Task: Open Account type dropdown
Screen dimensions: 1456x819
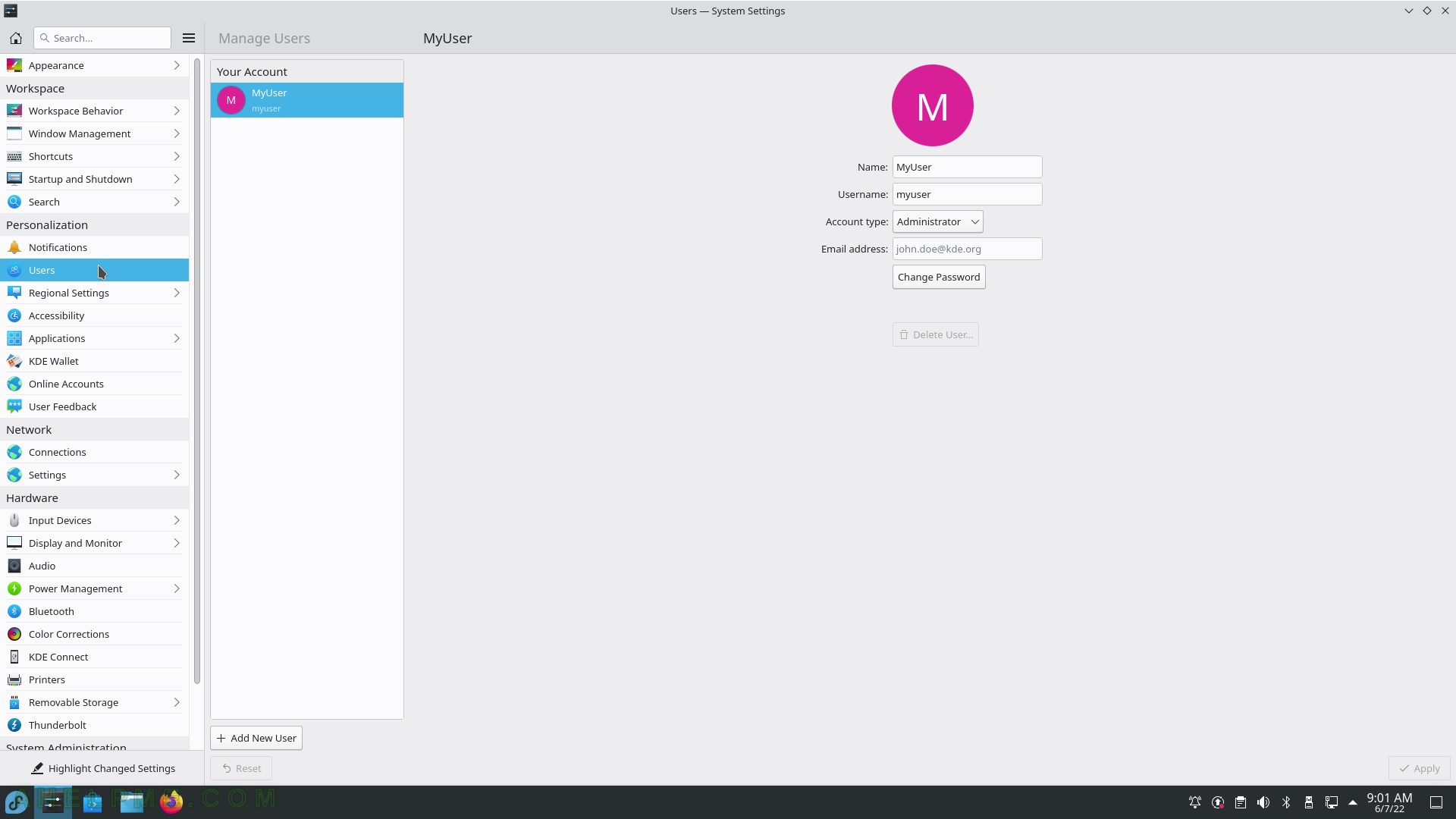Action: (937, 221)
